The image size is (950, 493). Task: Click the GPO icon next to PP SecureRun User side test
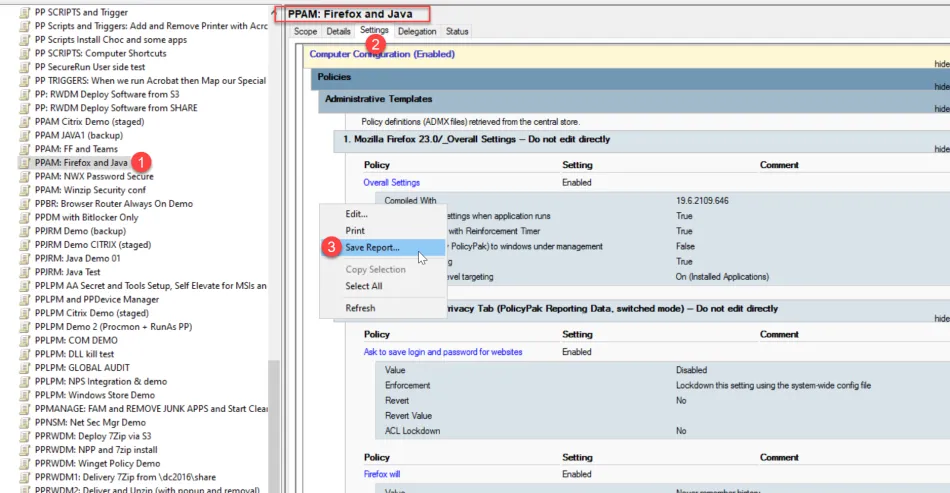pos(25,67)
